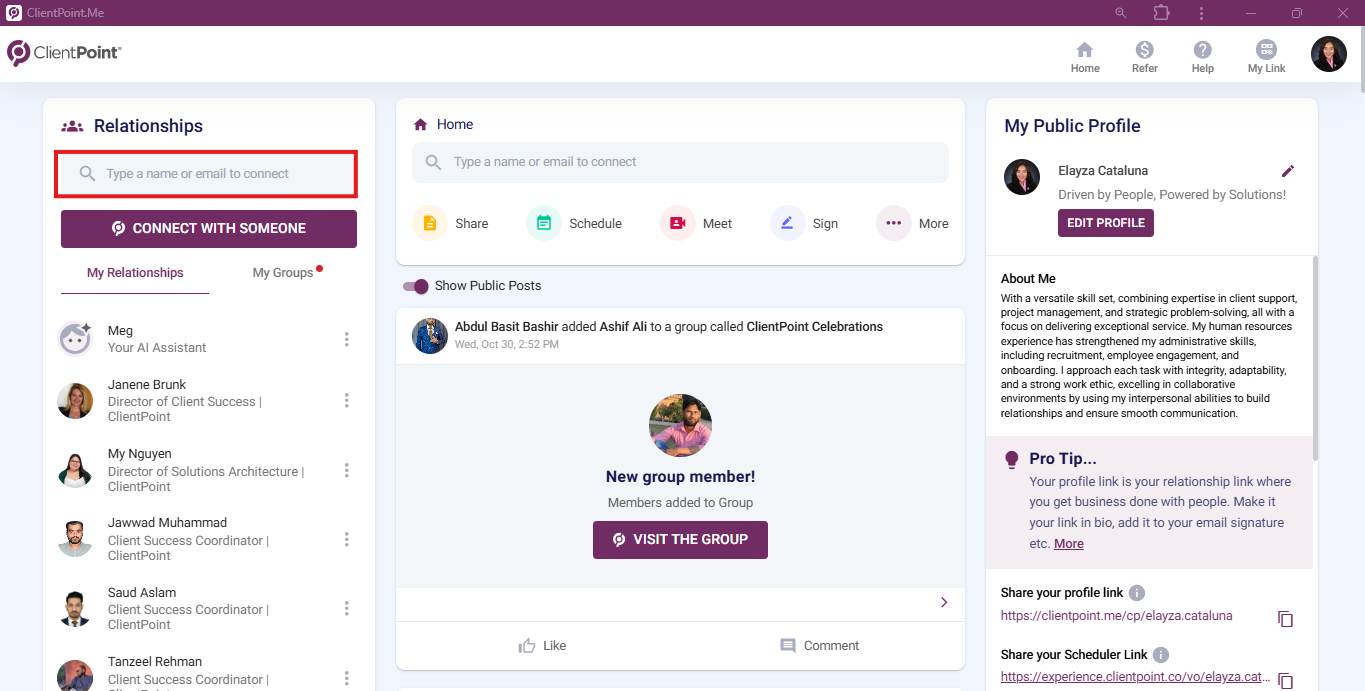This screenshot has width=1365, height=691.
Task: Click info icon next to Share your Scheduler Link
Action: pyautogui.click(x=1161, y=655)
